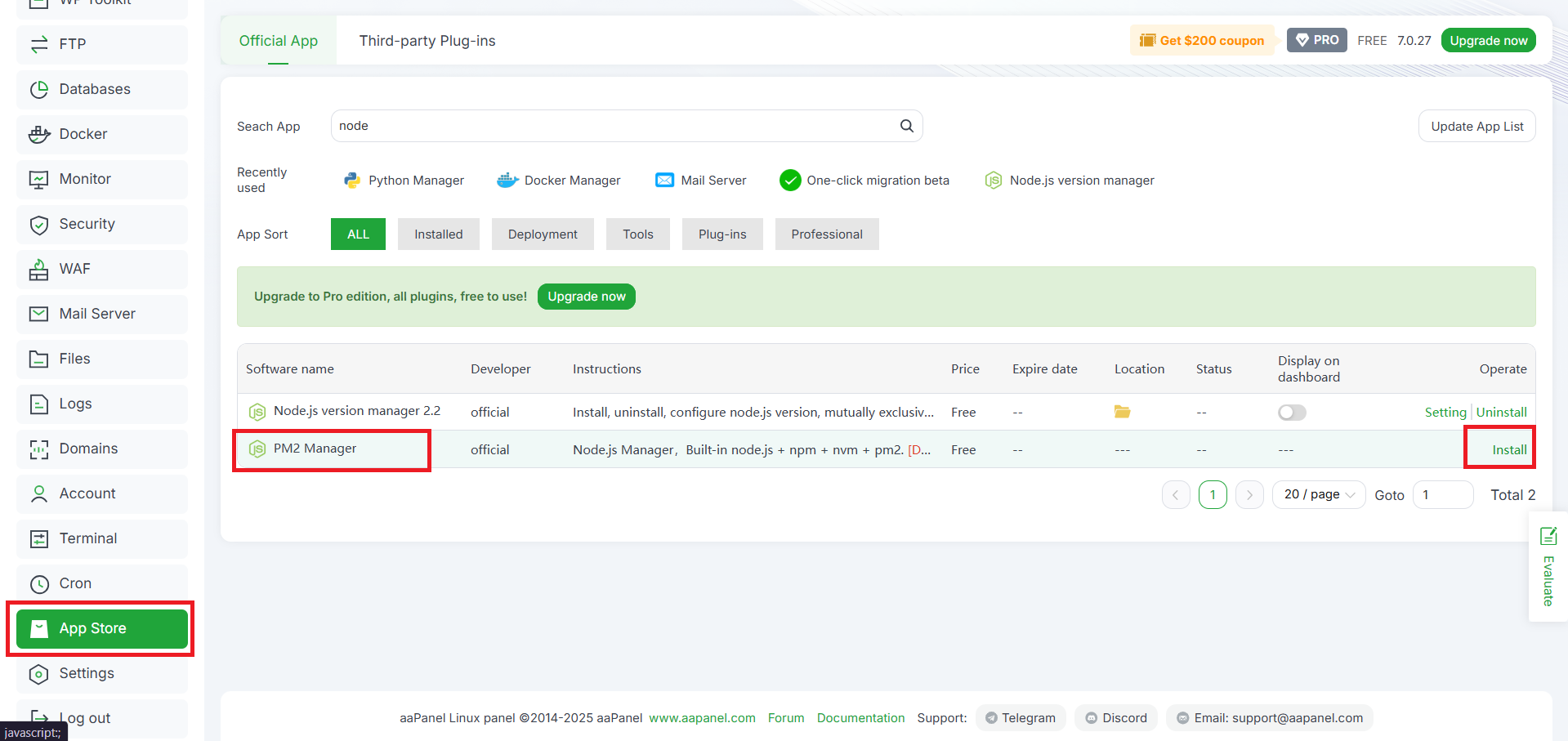
Task: Click the support email button
Action: [1270, 718]
